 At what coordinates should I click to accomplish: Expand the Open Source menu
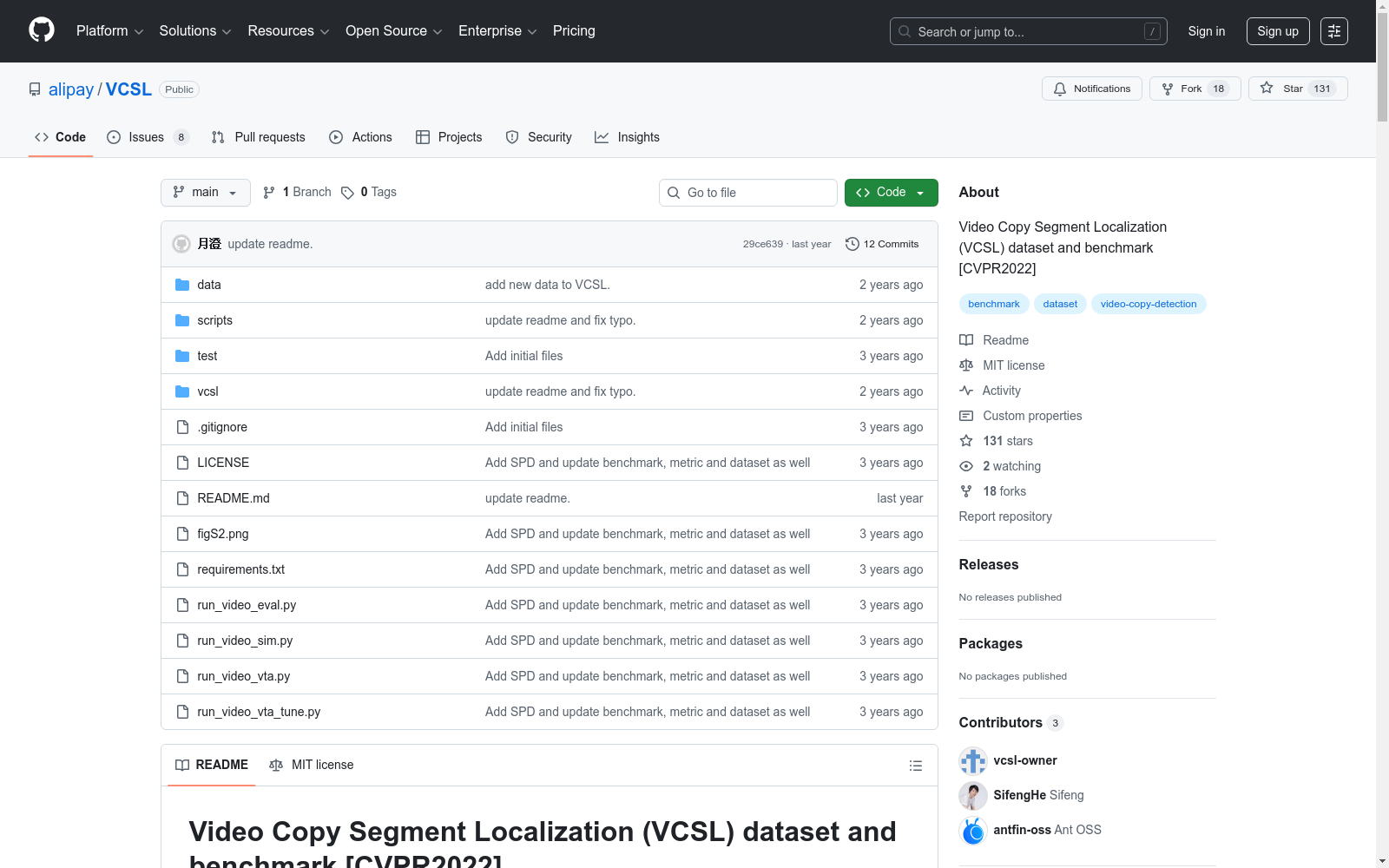coord(394,31)
